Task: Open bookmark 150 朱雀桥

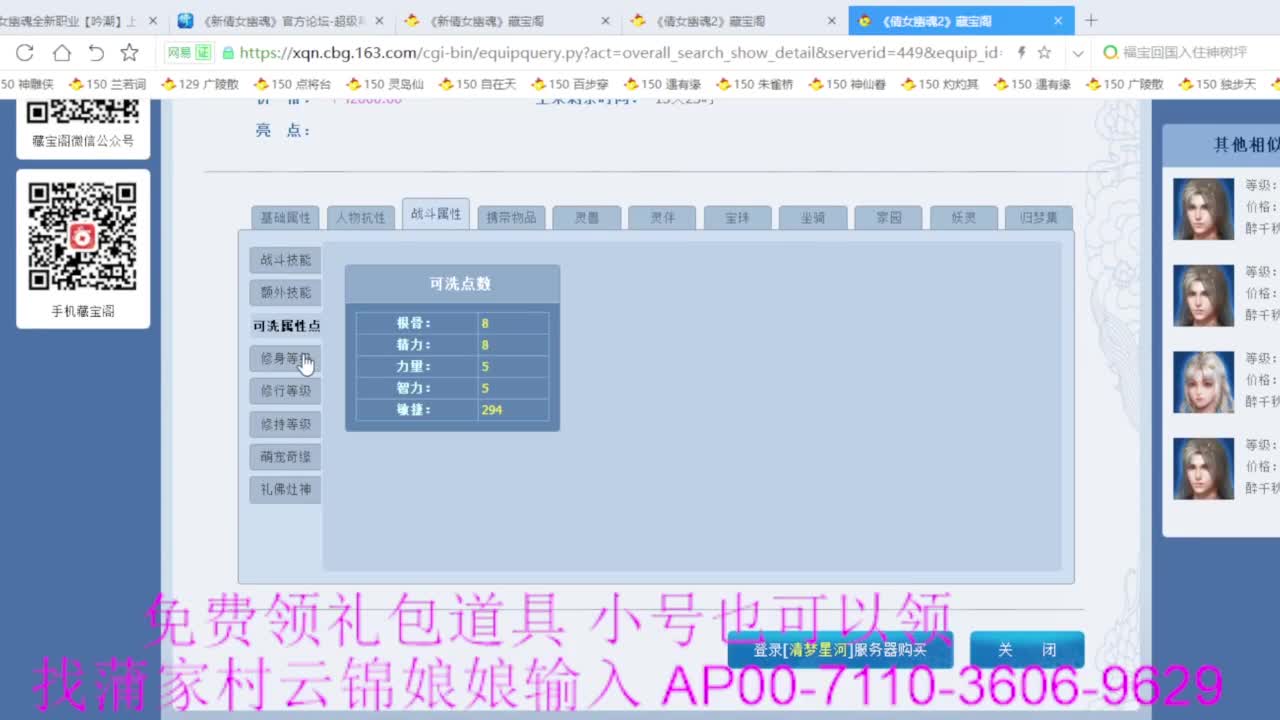Action: 755,85
